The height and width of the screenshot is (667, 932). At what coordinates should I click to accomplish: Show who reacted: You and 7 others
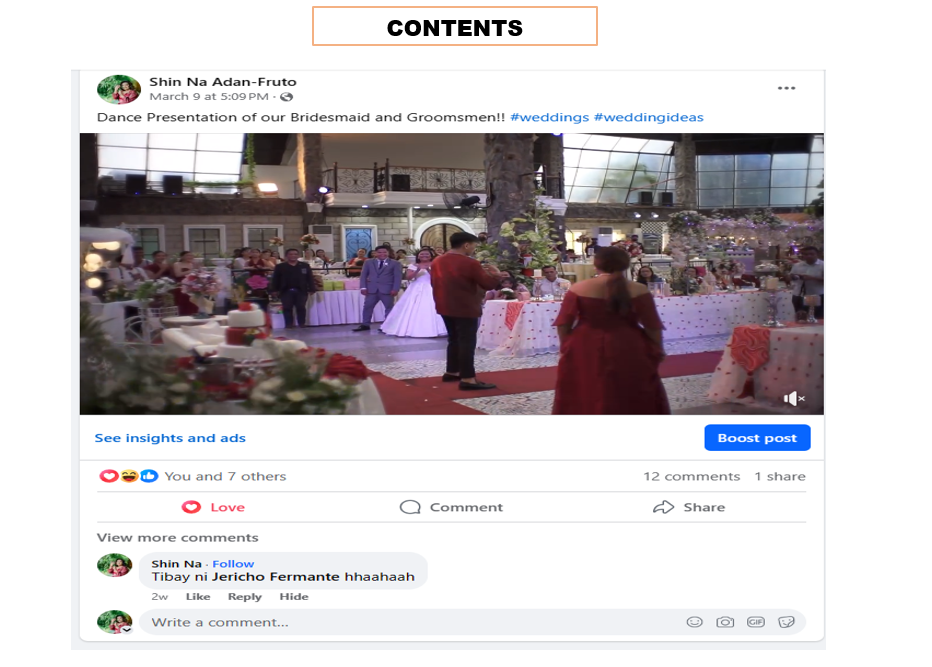tap(225, 476)
